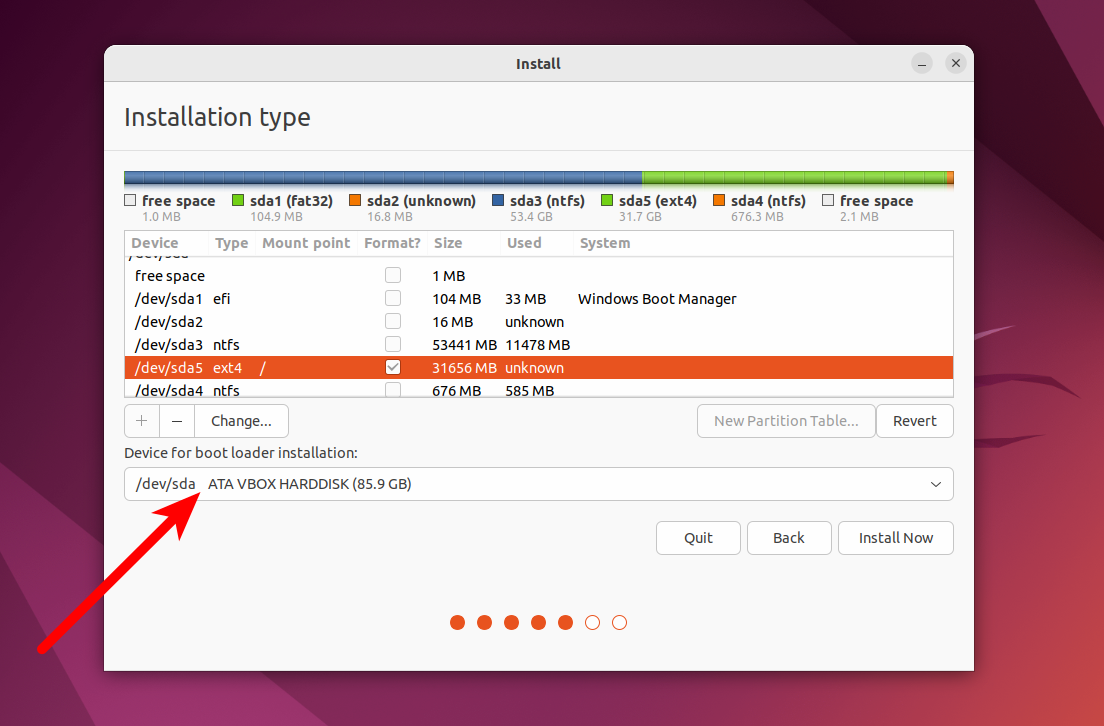Open the boot loader device dropdown
Image resolution: width=1104 pixels, height=726 pixels.
pos(936,484)
